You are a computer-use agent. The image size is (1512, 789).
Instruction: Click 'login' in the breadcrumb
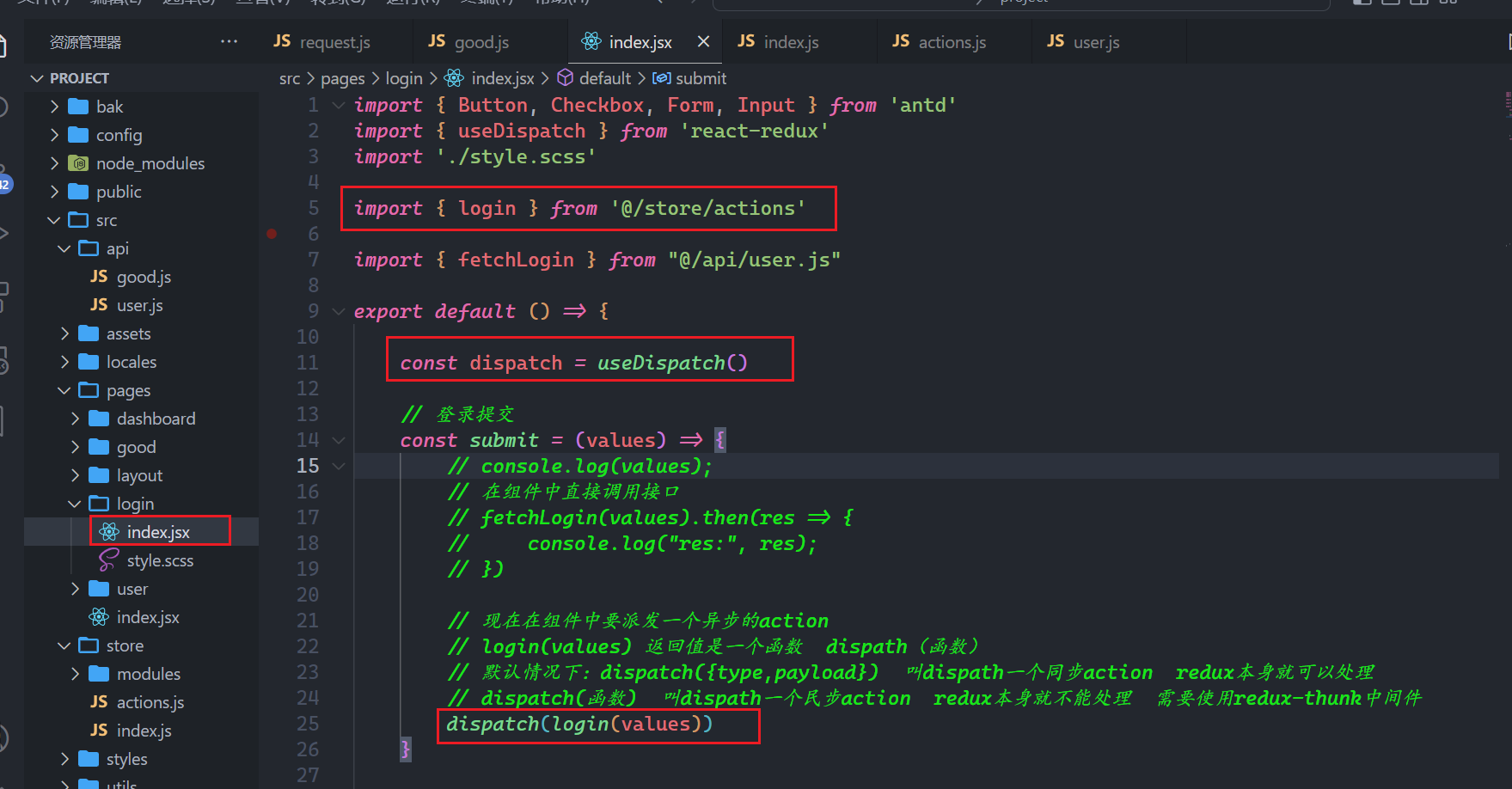pos(404,78)
